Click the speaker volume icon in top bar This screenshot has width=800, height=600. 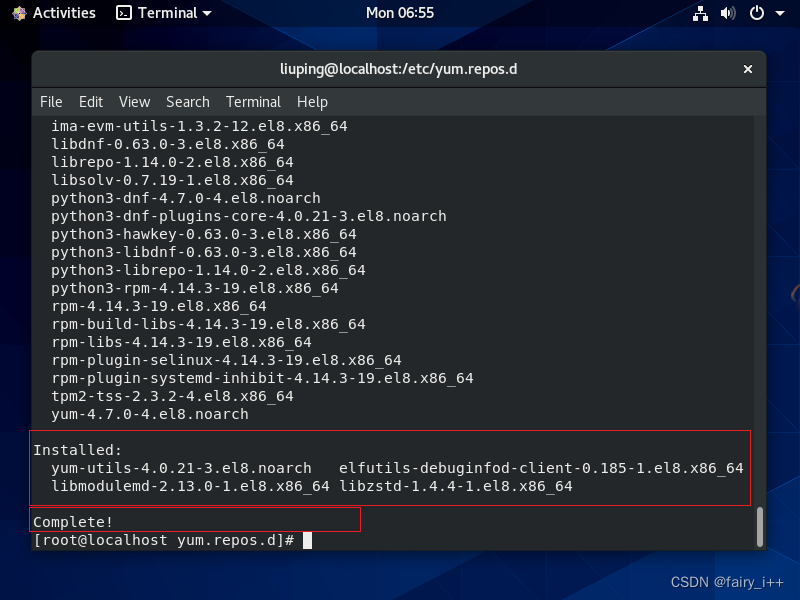(x=727, y=13)
